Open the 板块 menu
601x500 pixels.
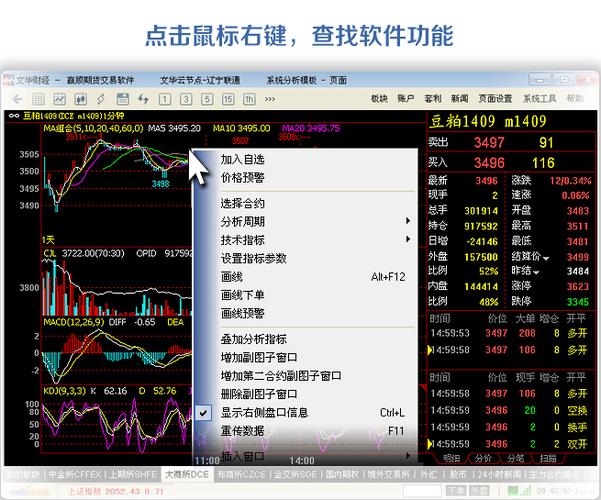coord(379,99)
